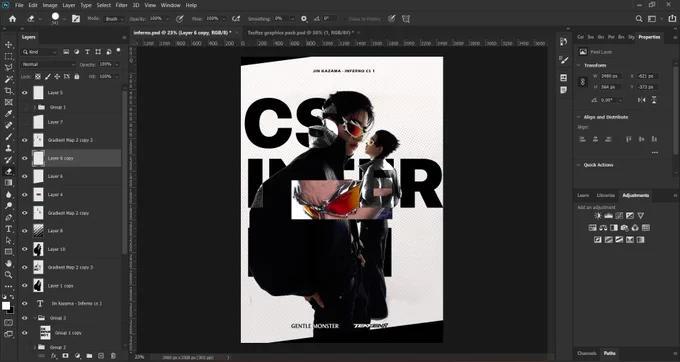Click the foreground color swatch
Viewport: 680px width, 362px height.
(x=6, y=306)
